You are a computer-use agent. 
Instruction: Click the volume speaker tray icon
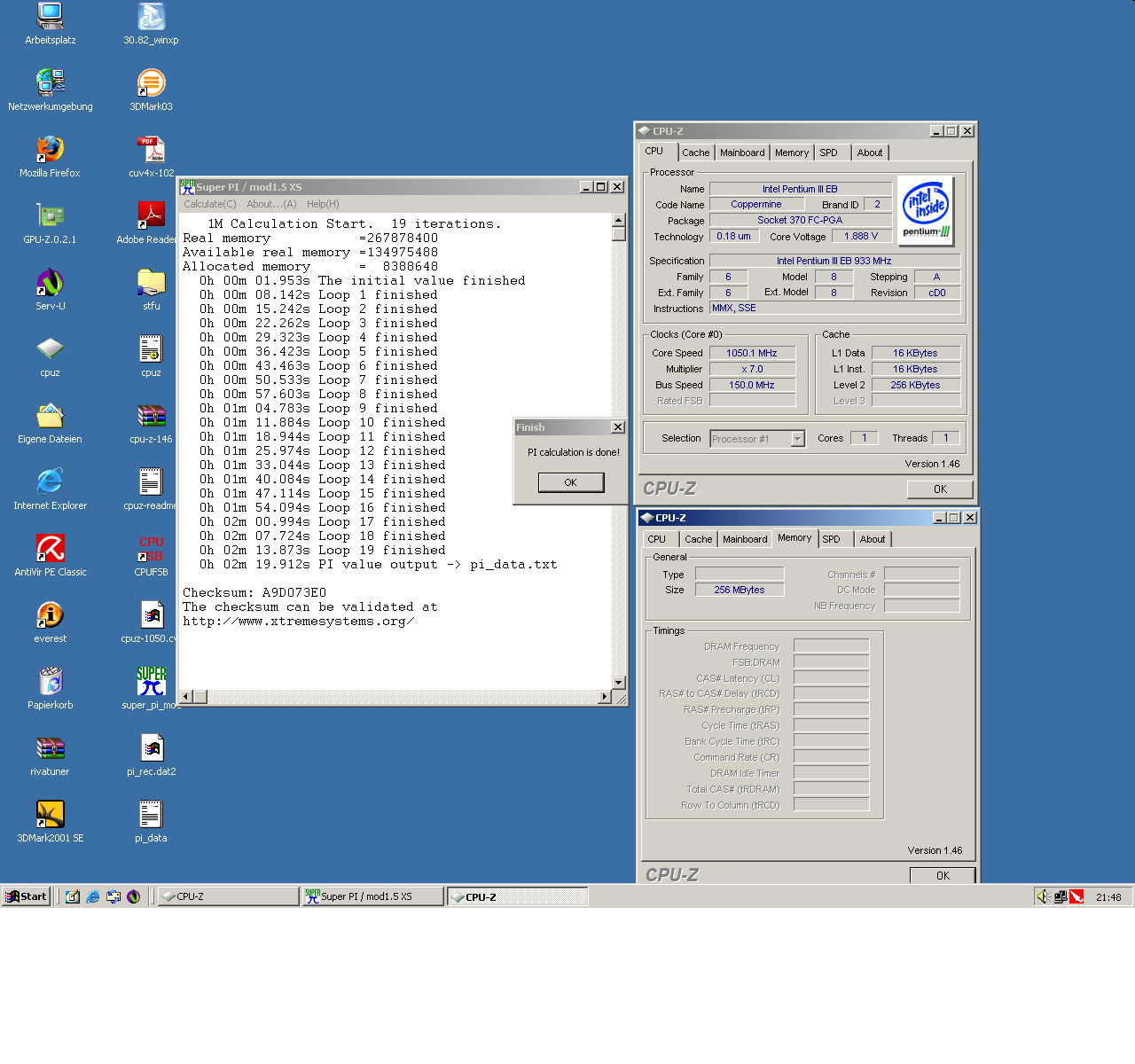pos(1044,896)
